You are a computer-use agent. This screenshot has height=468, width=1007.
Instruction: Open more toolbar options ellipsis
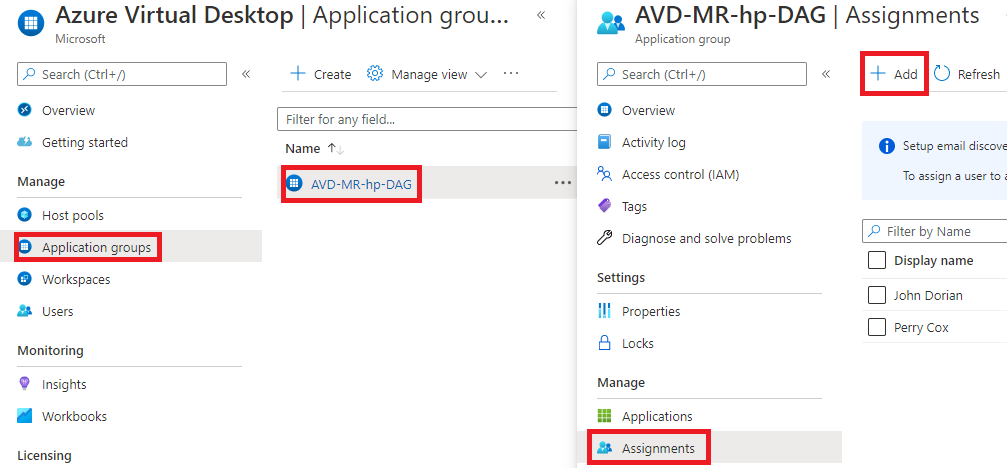tap(511, 74)
